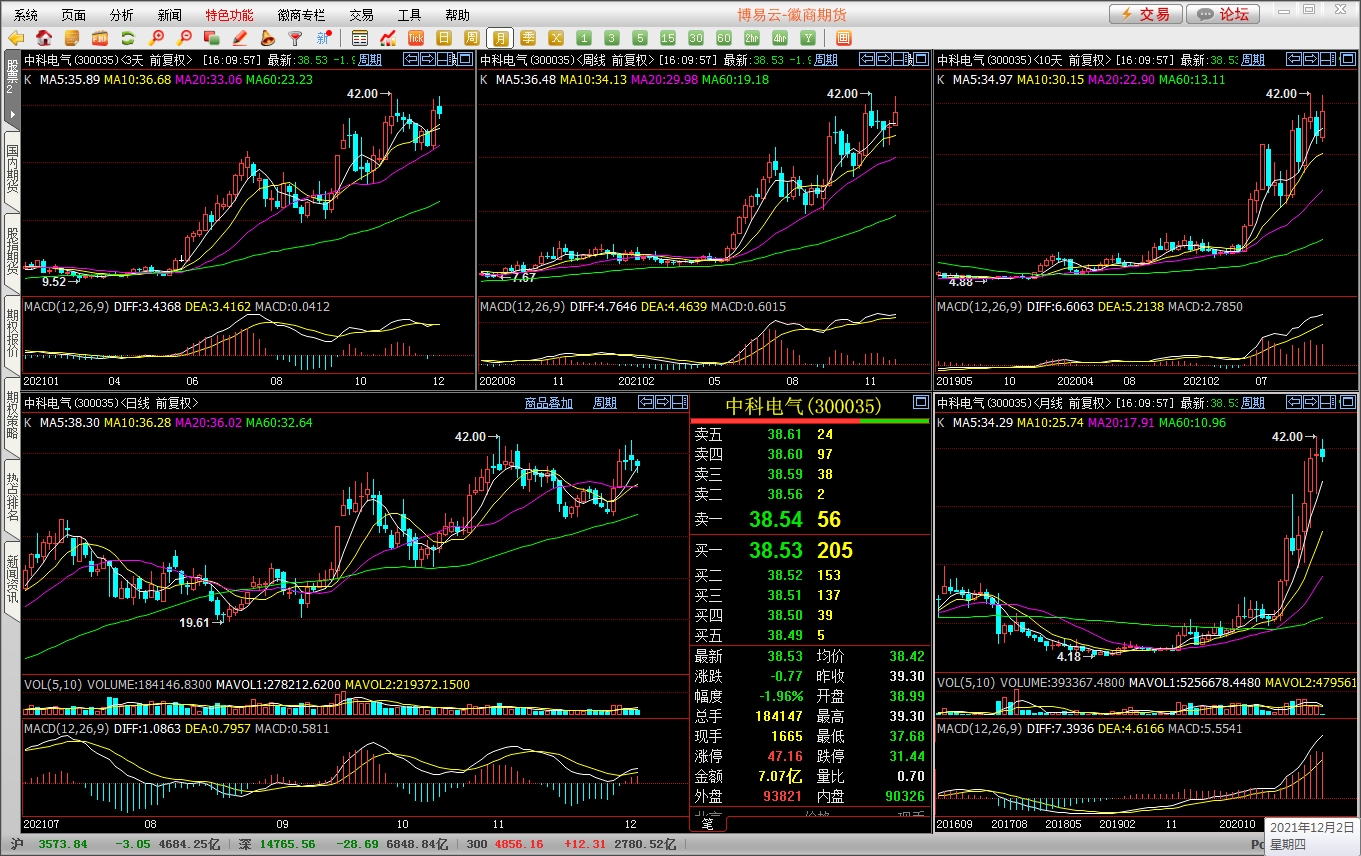Select the 60-minute period button
Screen dimensions: 1361x856
(724, 38)
